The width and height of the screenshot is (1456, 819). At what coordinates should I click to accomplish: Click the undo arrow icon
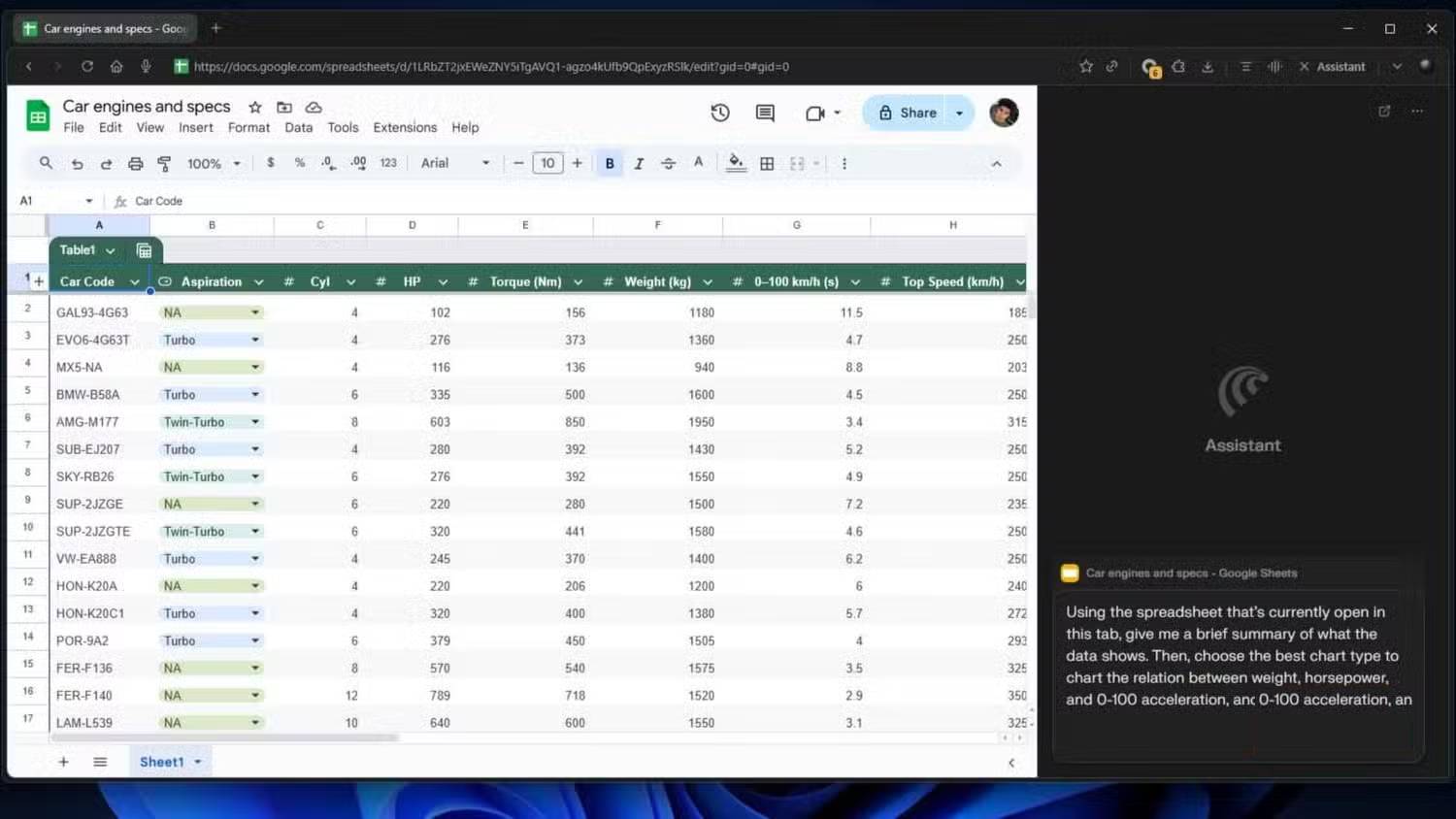77,164
